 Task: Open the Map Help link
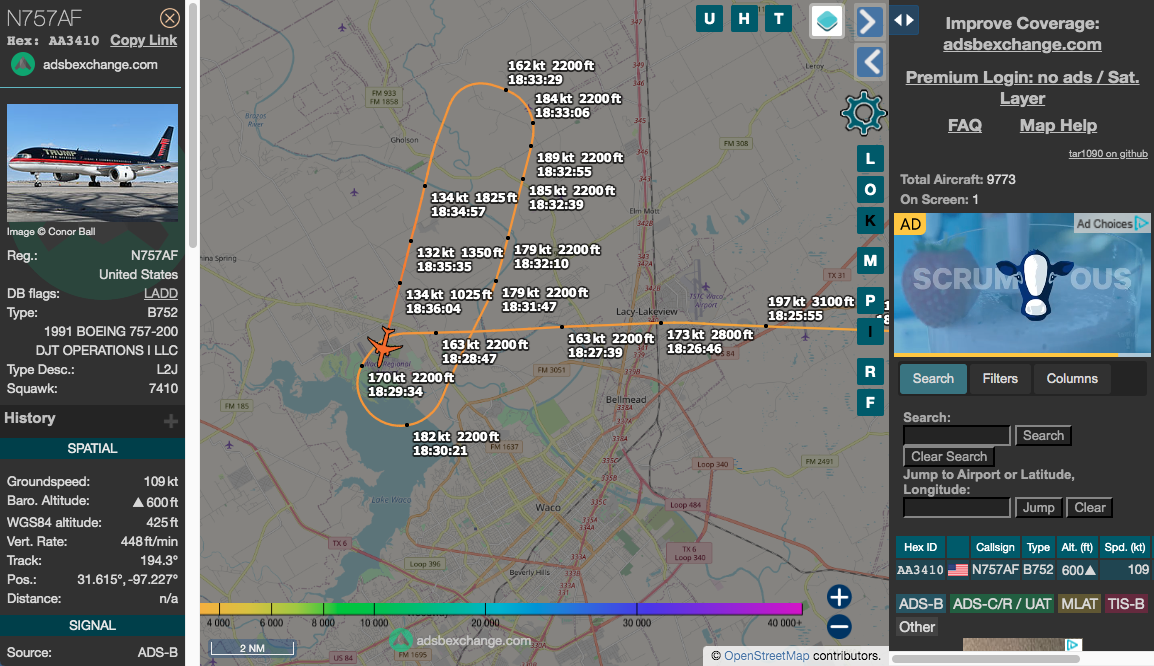tap(1058, 126)
